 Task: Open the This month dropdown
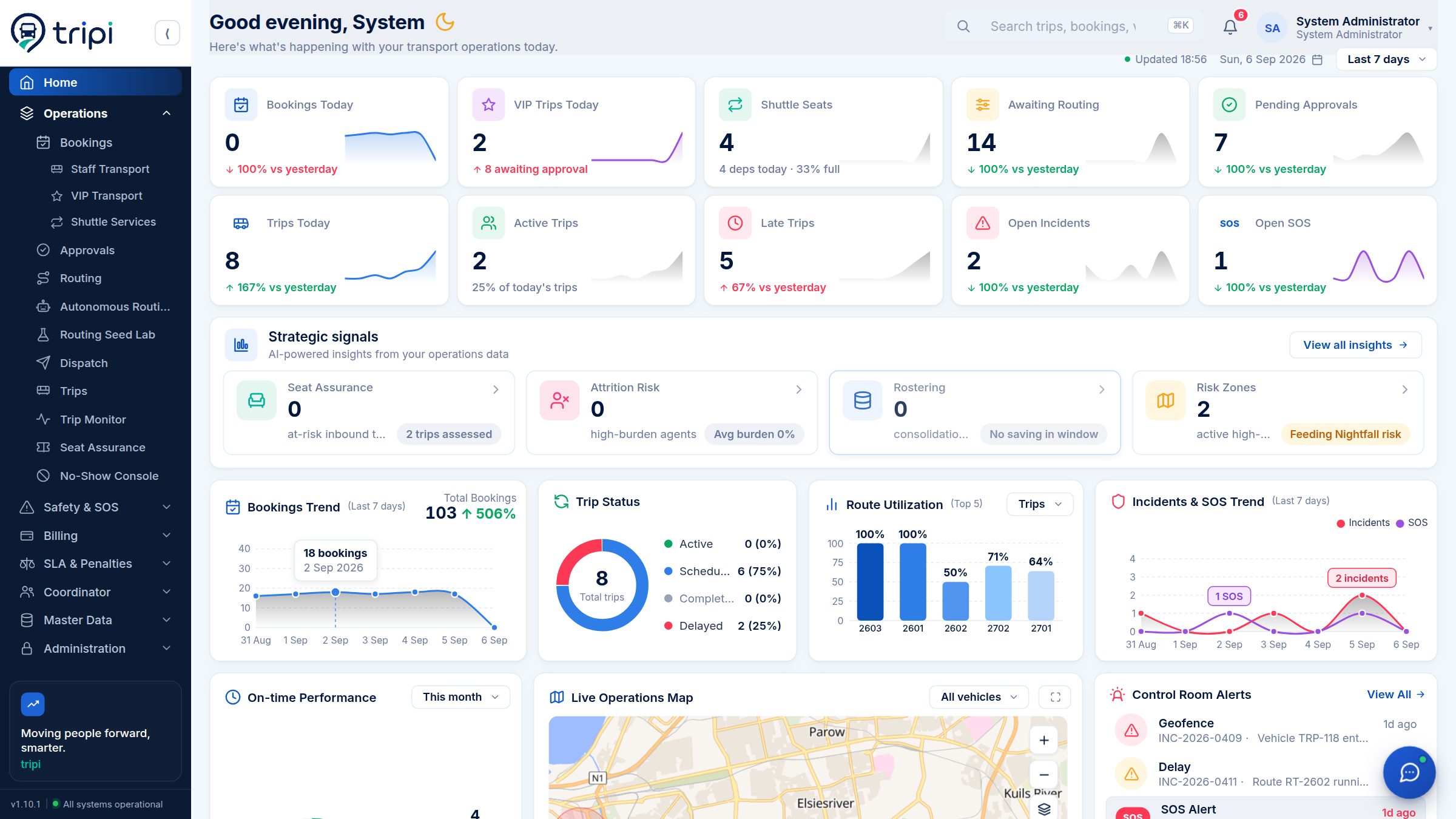pos(460,696)
